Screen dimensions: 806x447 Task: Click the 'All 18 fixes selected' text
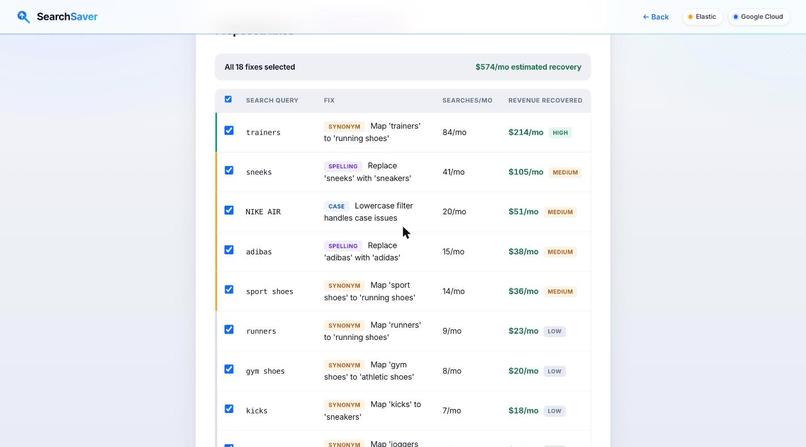pyautogui.click(x=260, y=67)
